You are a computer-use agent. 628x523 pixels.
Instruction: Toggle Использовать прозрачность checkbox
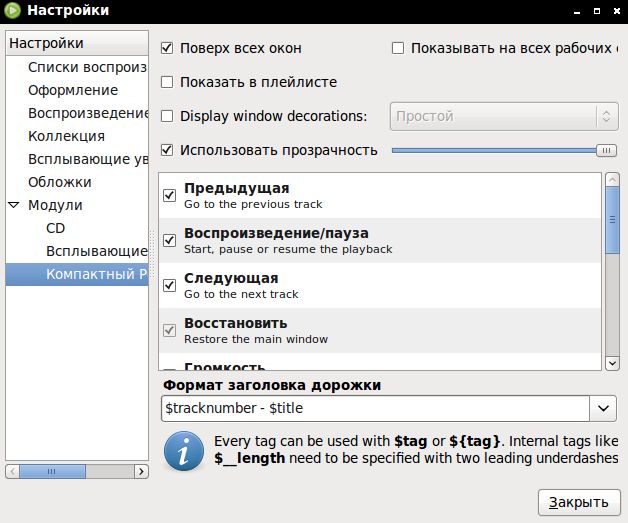pyautogui.click(x=167, y=150)
